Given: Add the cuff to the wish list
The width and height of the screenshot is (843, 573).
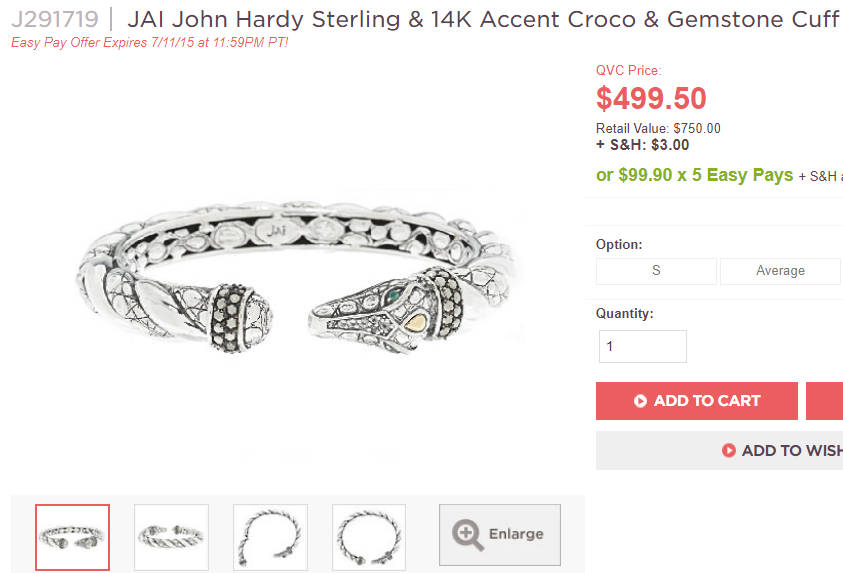Looking at the screenshot, I should 782,451.
